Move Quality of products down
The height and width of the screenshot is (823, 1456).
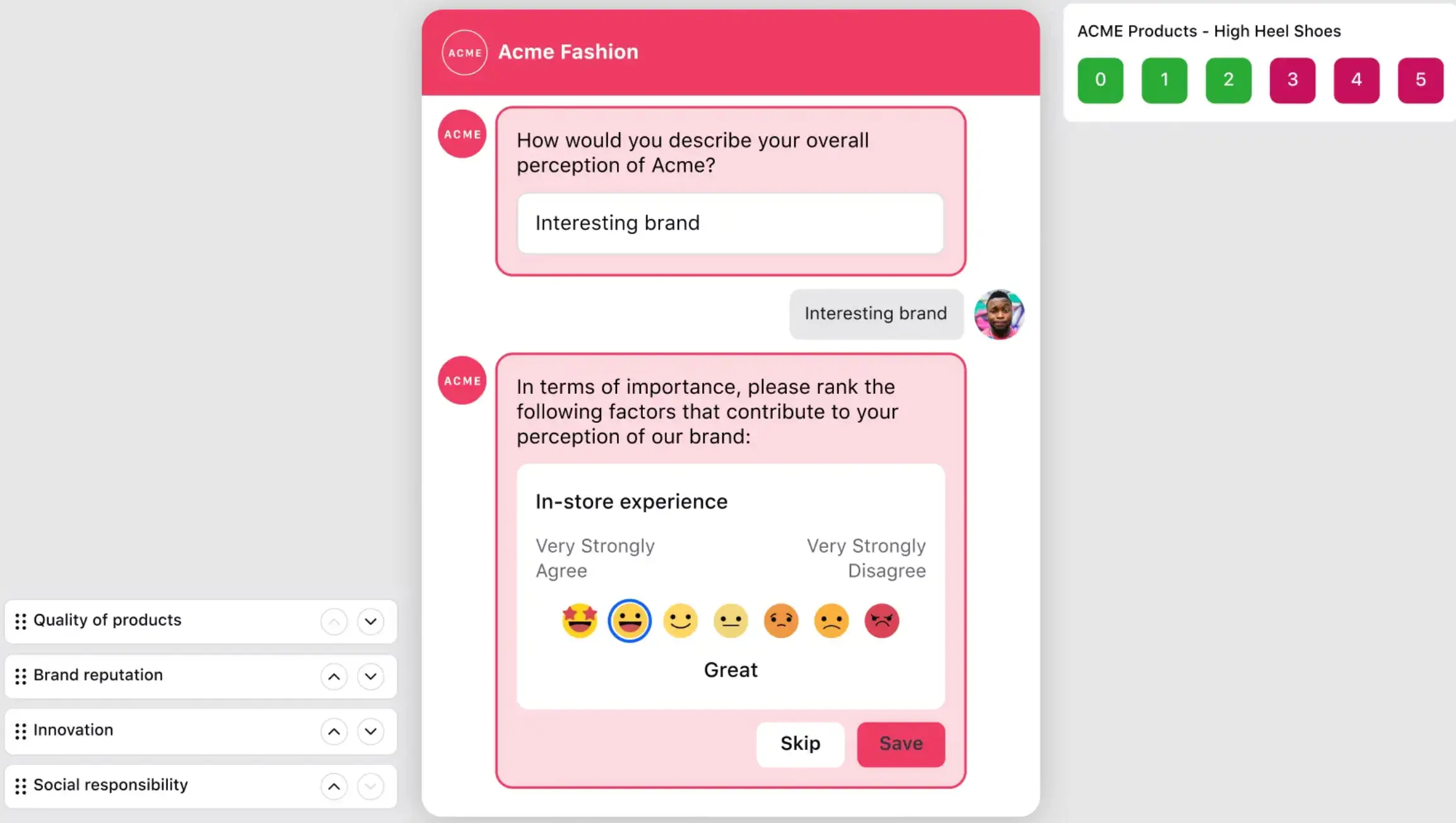371,622
